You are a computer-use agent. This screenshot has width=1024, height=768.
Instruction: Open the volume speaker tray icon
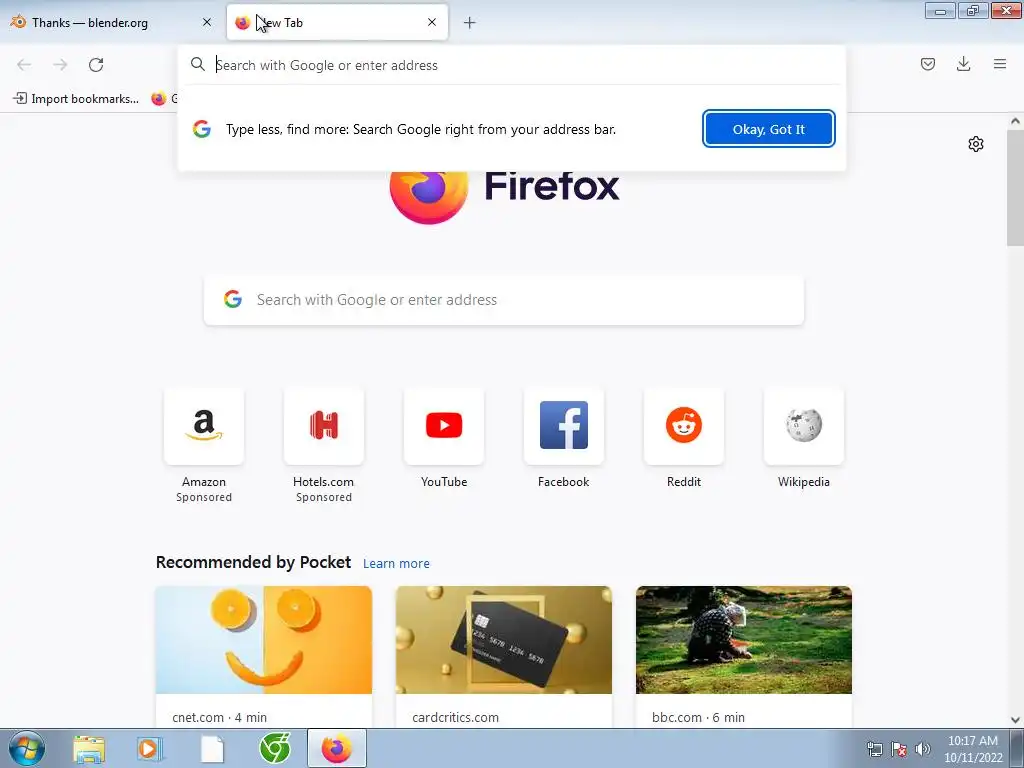click(923, 749)
